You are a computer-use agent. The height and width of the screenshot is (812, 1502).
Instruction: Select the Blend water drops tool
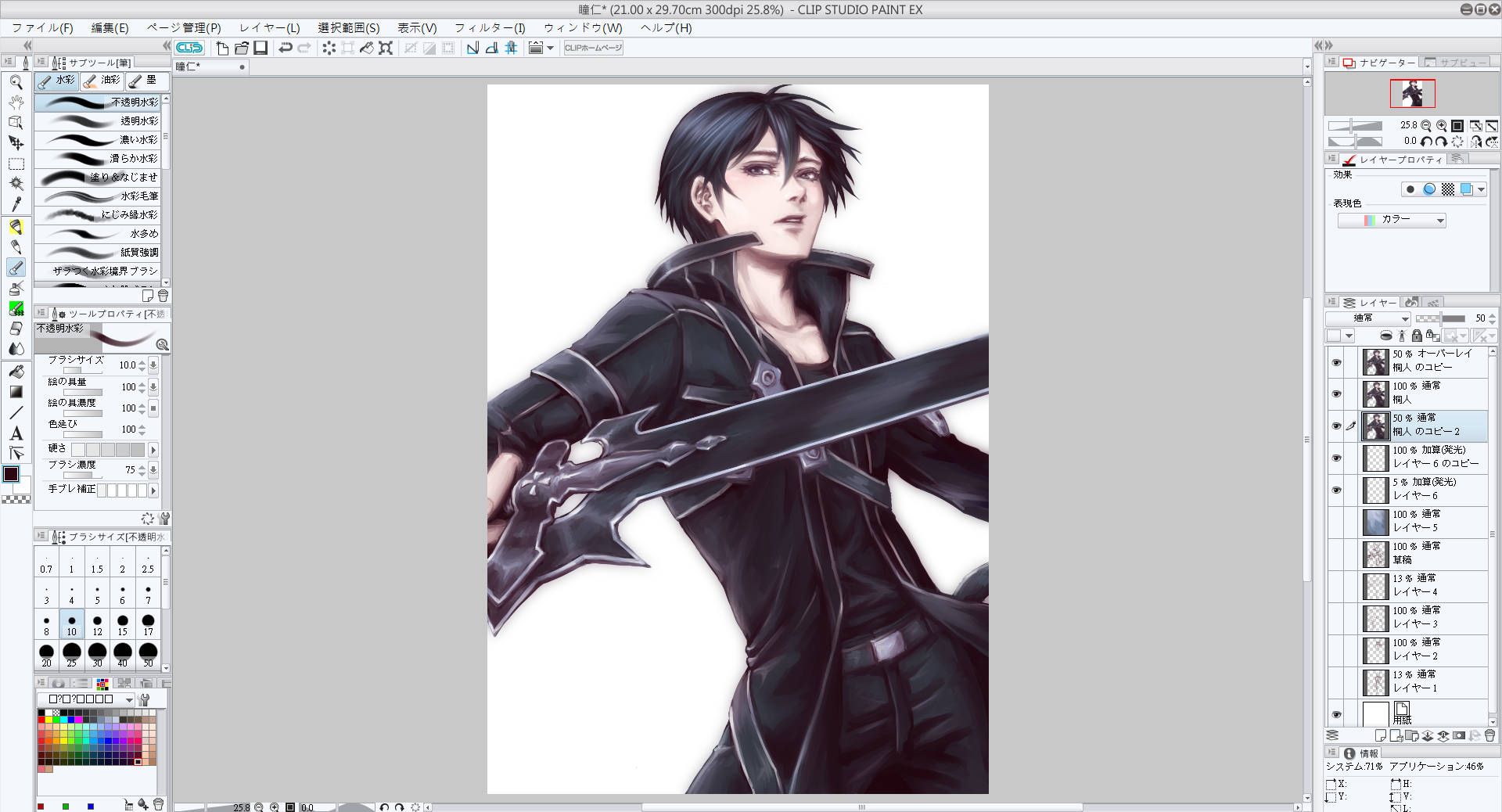pos(16,349)
